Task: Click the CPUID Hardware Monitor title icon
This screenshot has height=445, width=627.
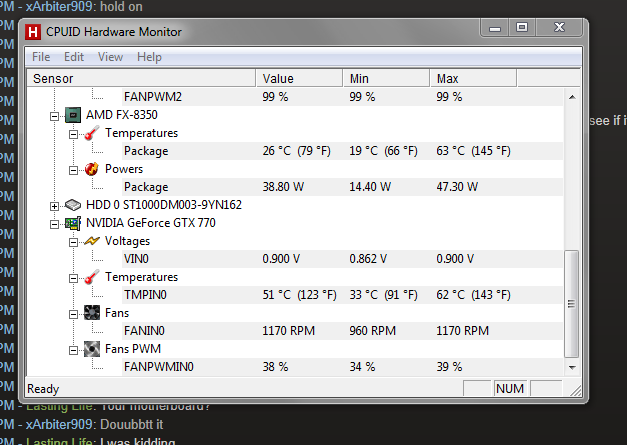Action: click(33, 32)
